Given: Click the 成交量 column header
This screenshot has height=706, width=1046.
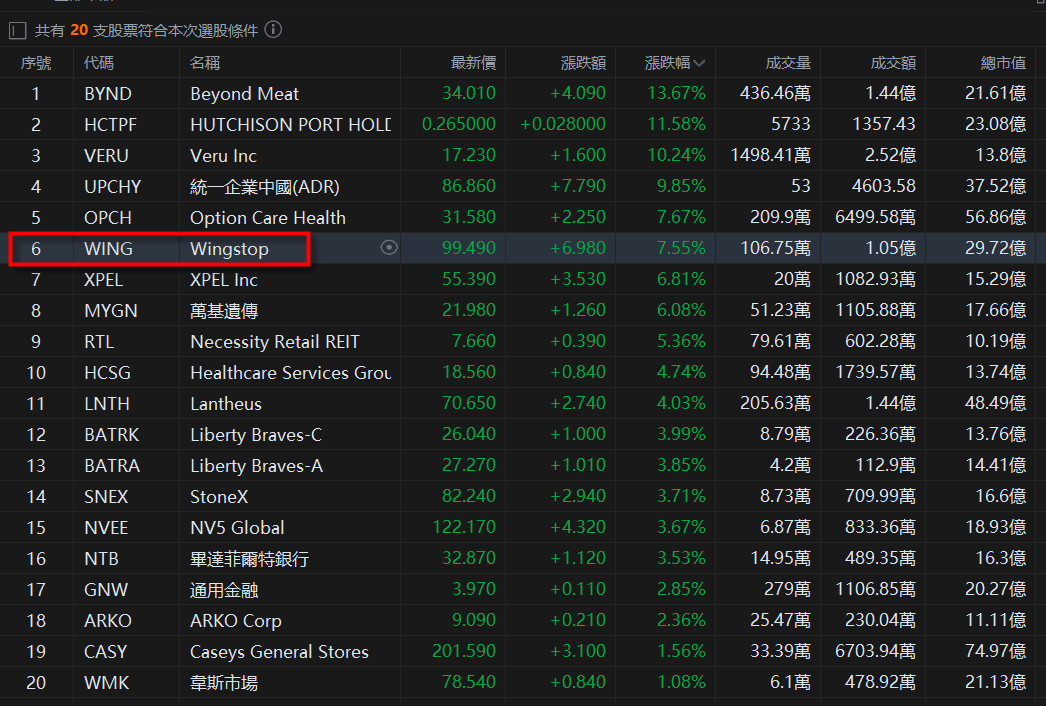Looking at the screenshot, I should (787, 63).
